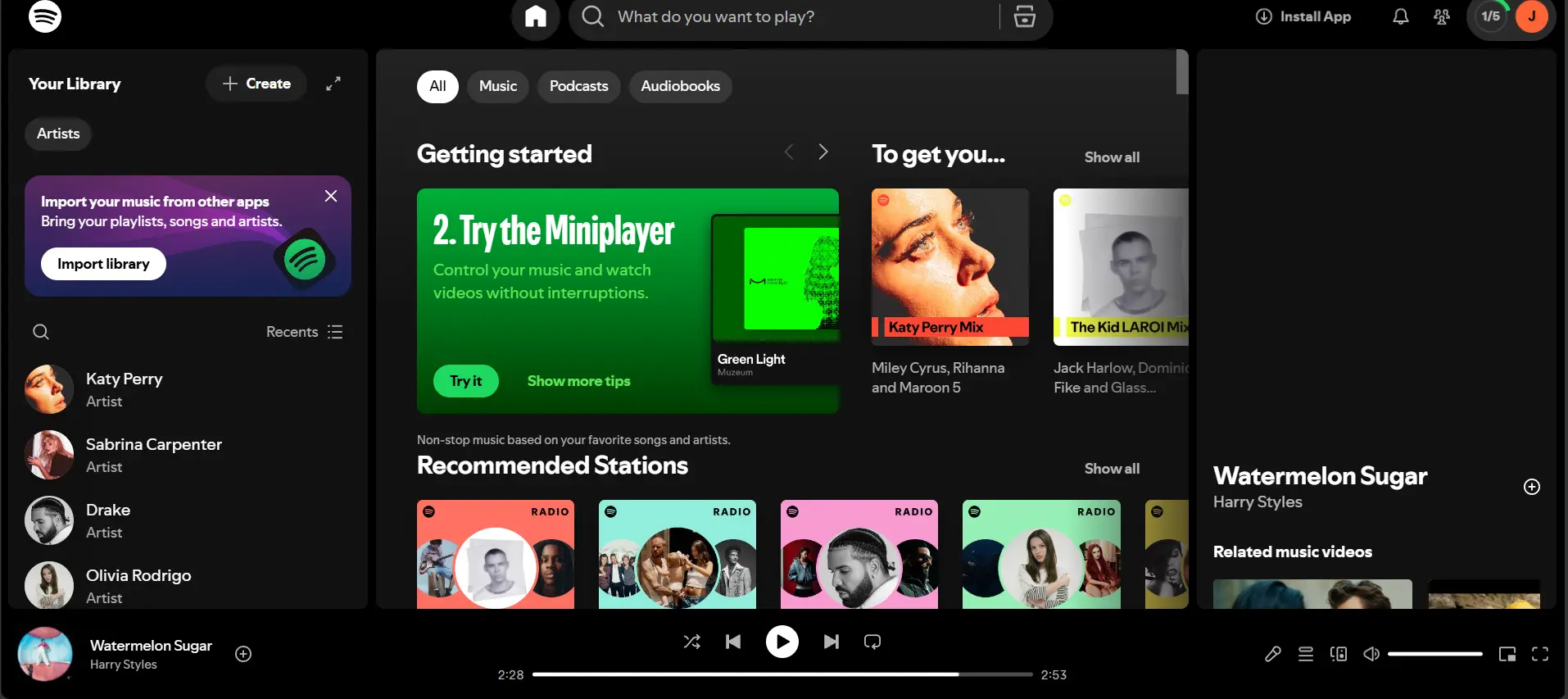Show previous Getting started tip

click(x=789, y=152)
